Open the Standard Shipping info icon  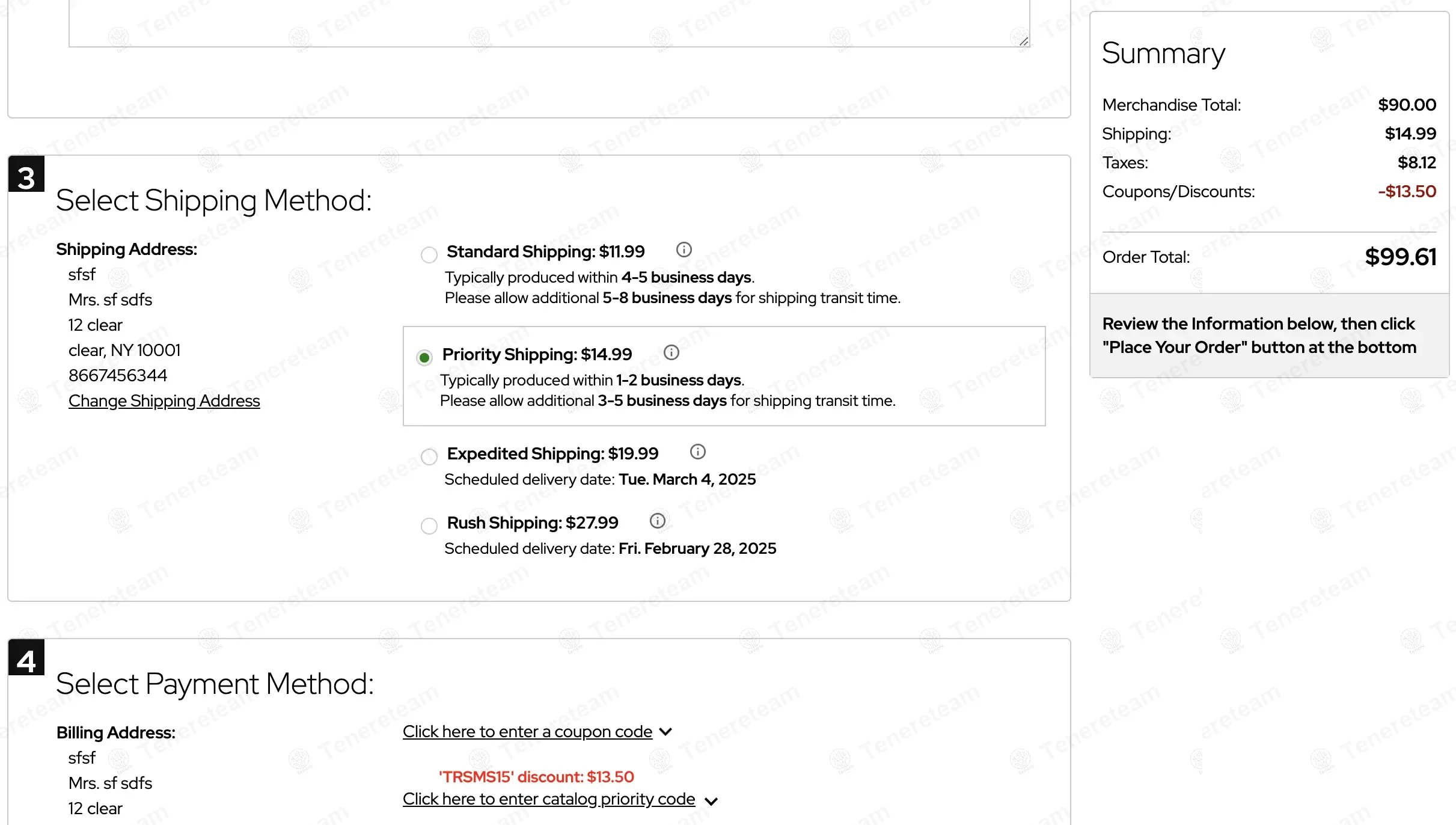[684, 250]
